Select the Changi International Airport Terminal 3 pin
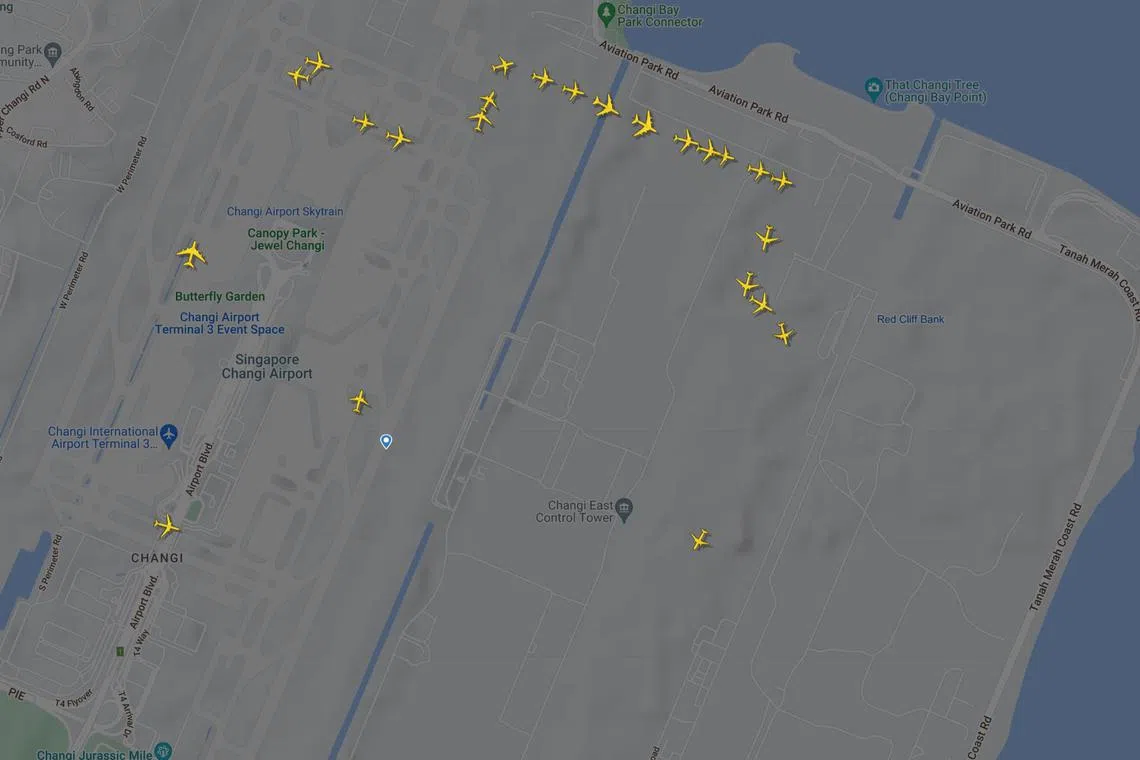The height and width of the screenshot is (760, 1140). pos(169,435)
